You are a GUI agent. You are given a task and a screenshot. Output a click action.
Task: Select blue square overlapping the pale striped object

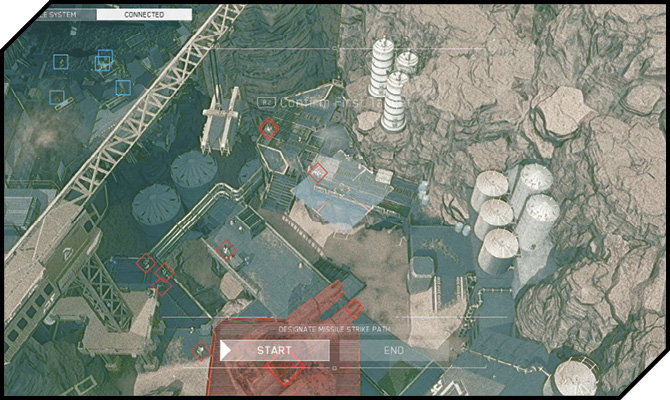point(57,98)
